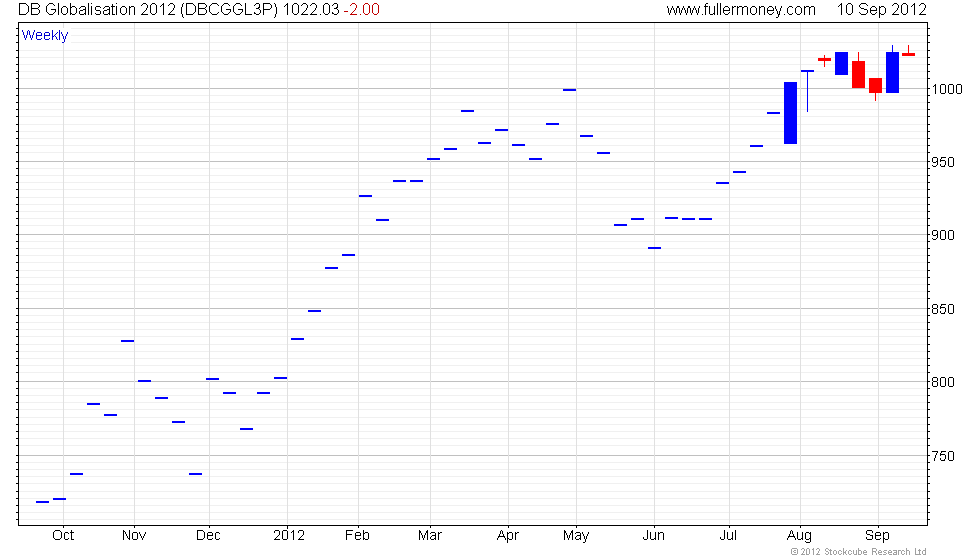This screenshot has width=980, height=560.
Task: Click the lowest blue dash in early June near 890
Action: click(654, 248)
